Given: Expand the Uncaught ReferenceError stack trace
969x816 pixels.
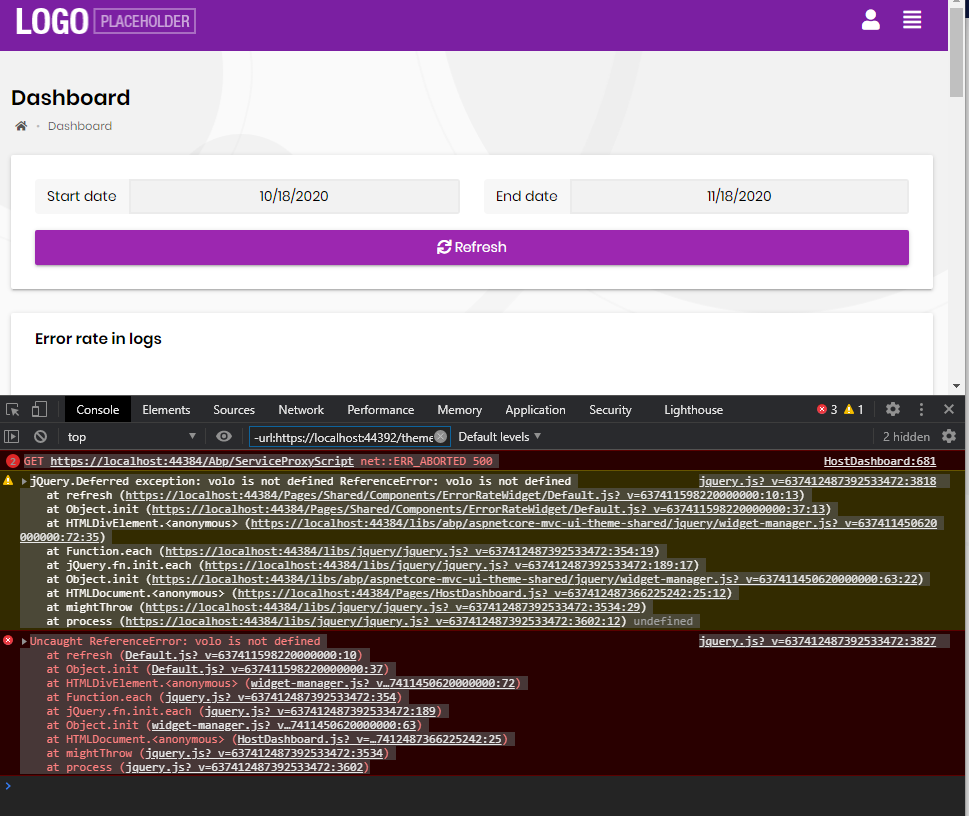Looking at the screenshot, I should [24, 642].
